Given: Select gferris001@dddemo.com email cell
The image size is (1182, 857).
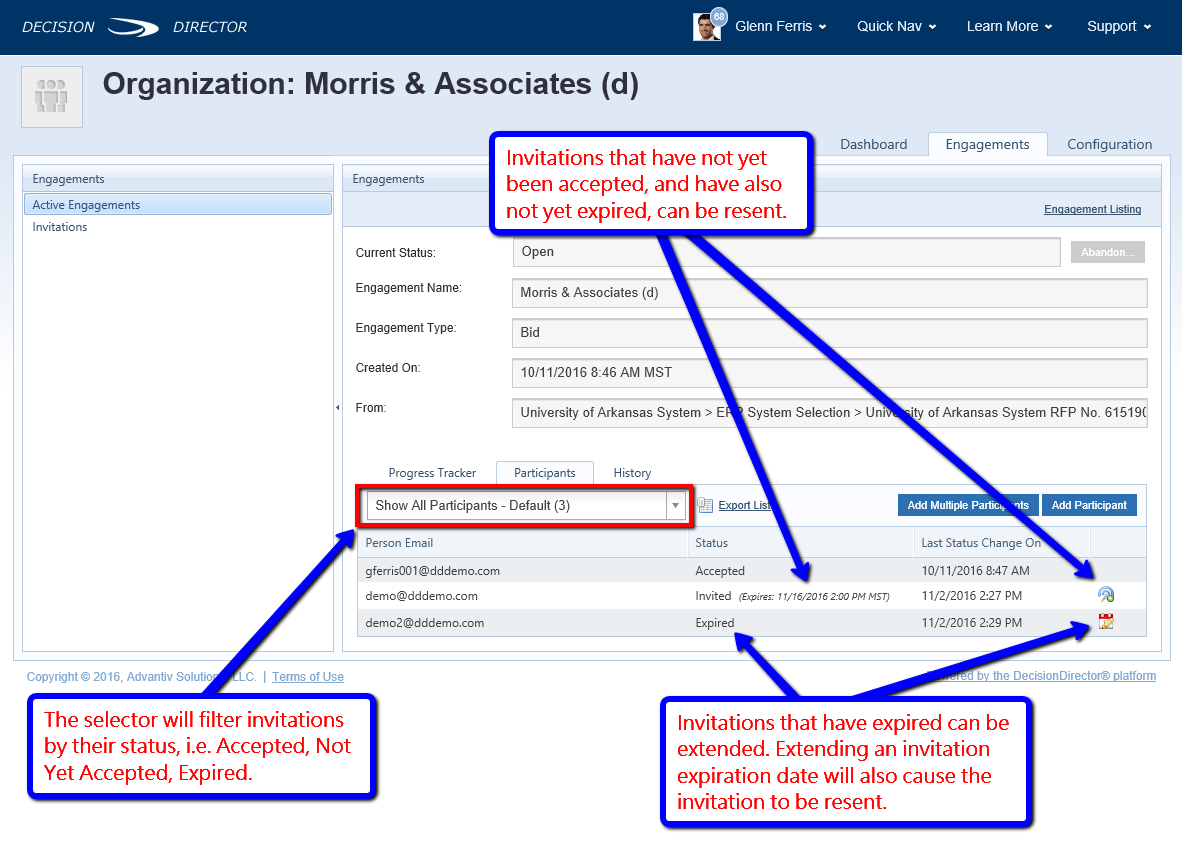Looking at the screenshot, I should coord(433,571).
